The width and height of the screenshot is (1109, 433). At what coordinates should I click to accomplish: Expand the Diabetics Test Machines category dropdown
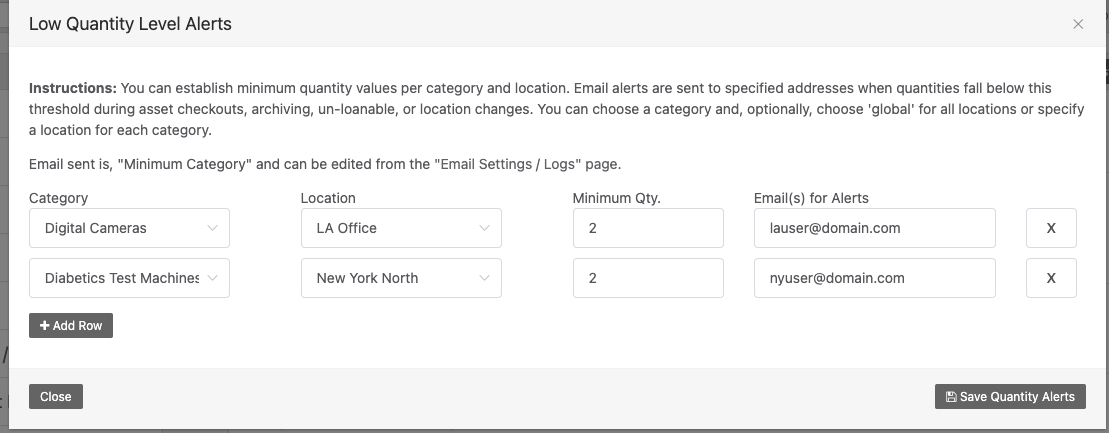[x=129, y=278]
